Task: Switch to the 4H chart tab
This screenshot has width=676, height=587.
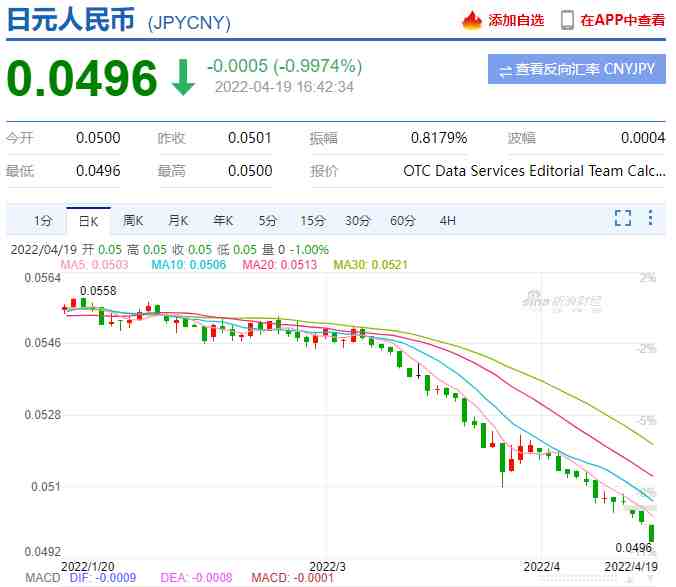Action: click(x=448, y=221)
